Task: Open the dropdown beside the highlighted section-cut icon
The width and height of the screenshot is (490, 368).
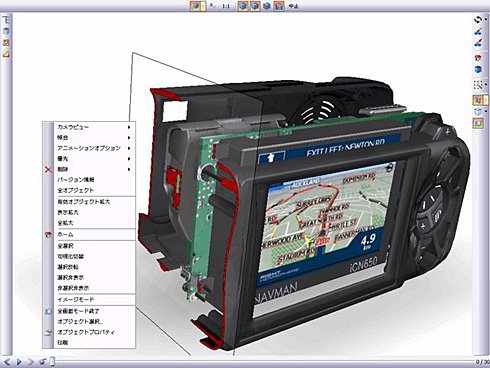Action: (486, 100)
